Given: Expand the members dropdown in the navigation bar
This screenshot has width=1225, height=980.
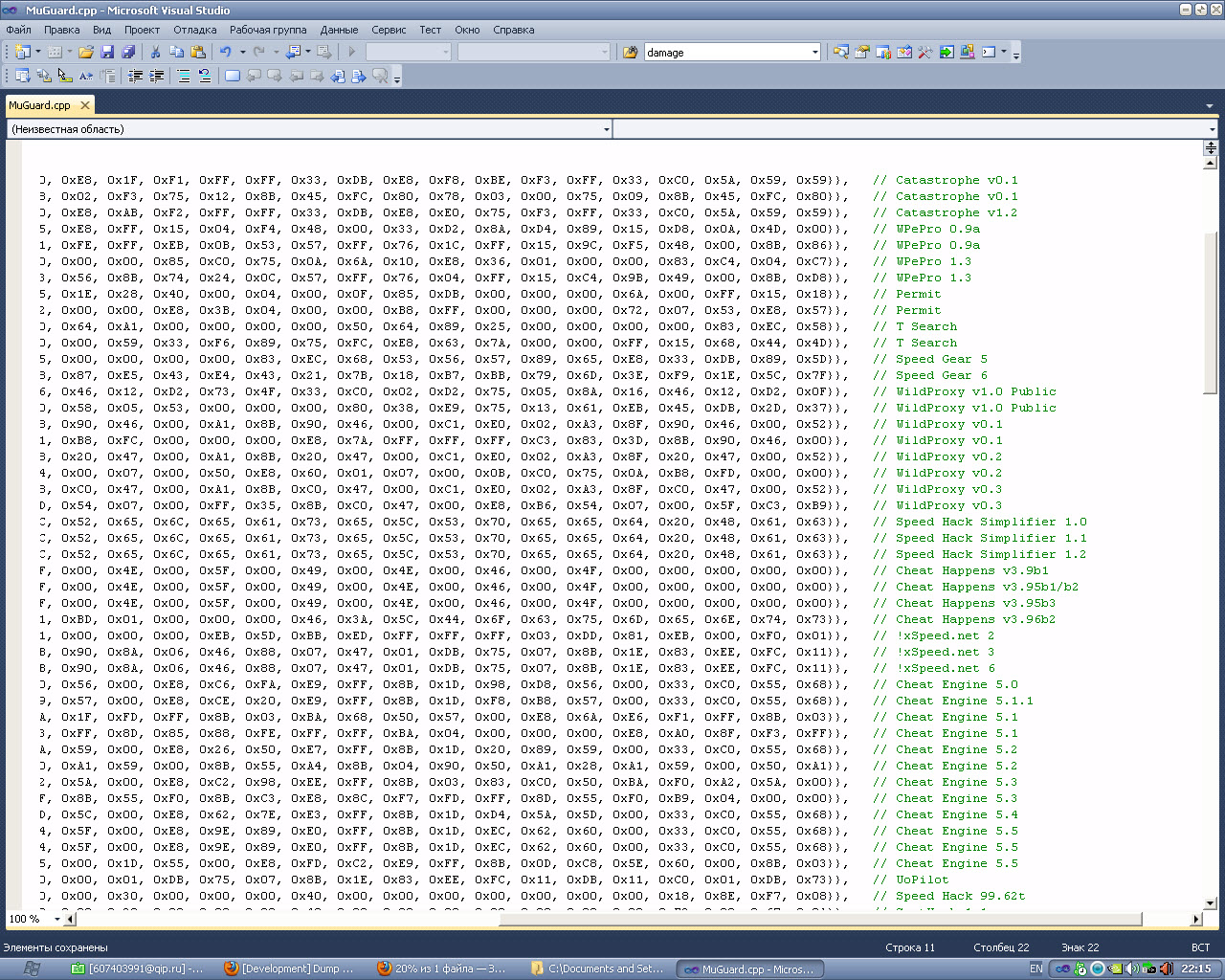Looking at the screenshot, I should [1212, 129].
